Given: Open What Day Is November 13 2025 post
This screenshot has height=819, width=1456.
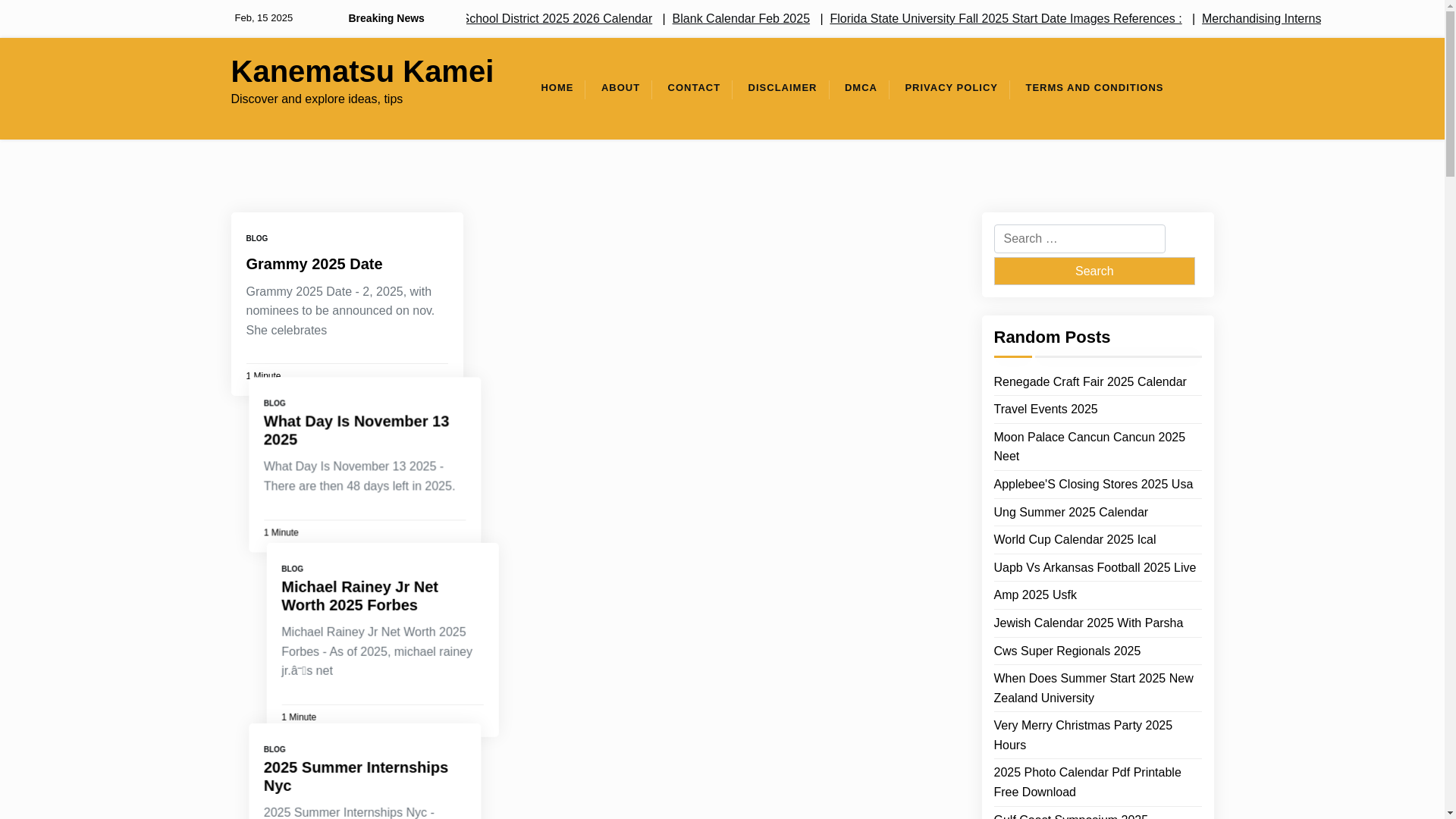Looking at the screenshot, I should tap(356, 430).
